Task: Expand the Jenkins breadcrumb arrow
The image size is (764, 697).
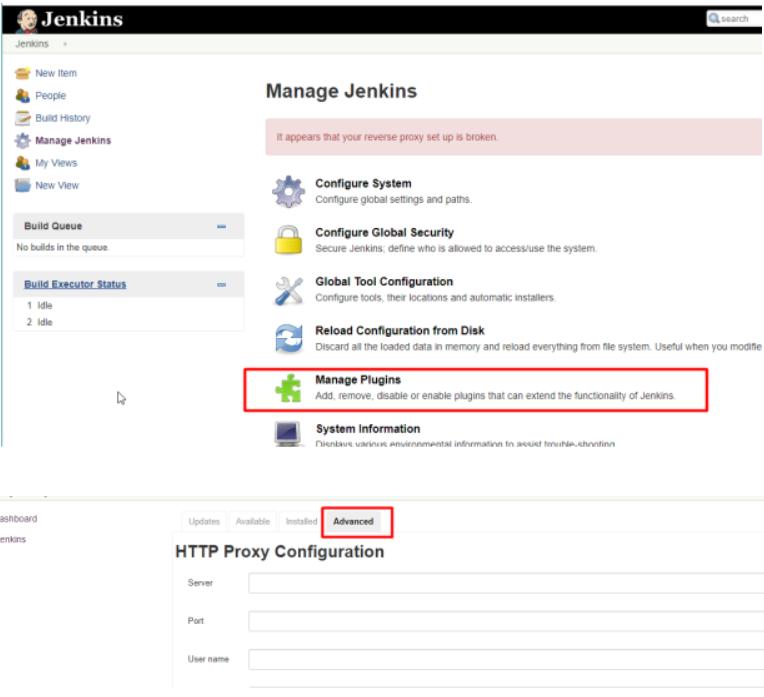Action: [66, 44]
